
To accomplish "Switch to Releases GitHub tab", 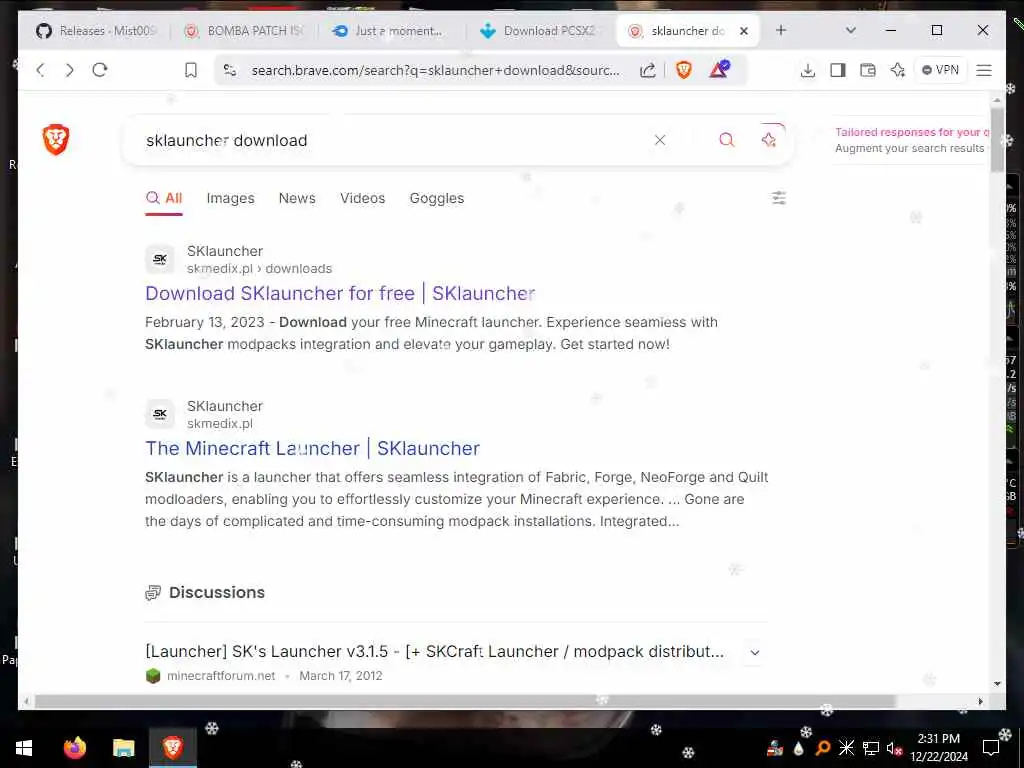I will 97,31.
